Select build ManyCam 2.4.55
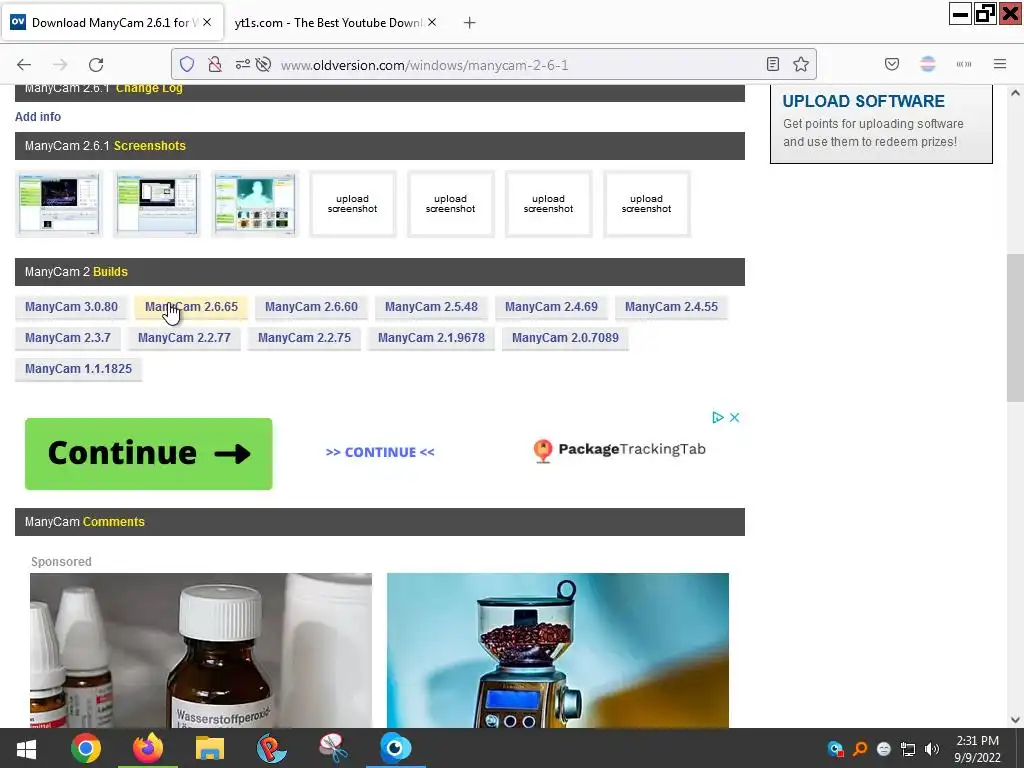This screenshot has width=1024, height=768. tap(671, 307)
